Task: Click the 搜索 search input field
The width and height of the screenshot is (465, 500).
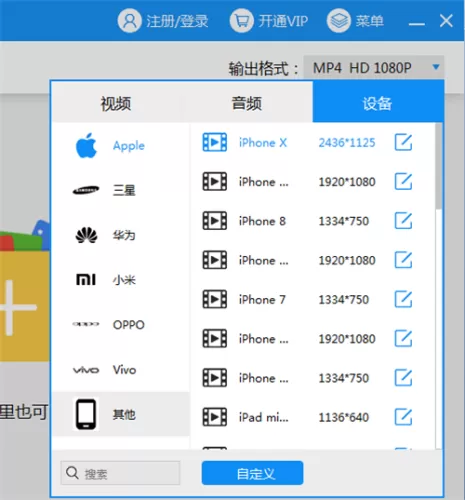Action: coord(120,473)
